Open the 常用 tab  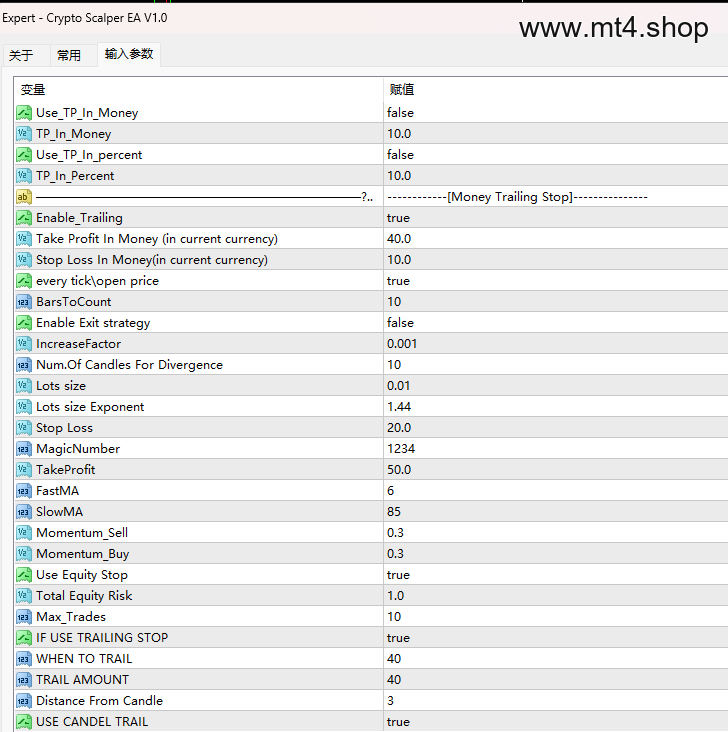point(69,56)
